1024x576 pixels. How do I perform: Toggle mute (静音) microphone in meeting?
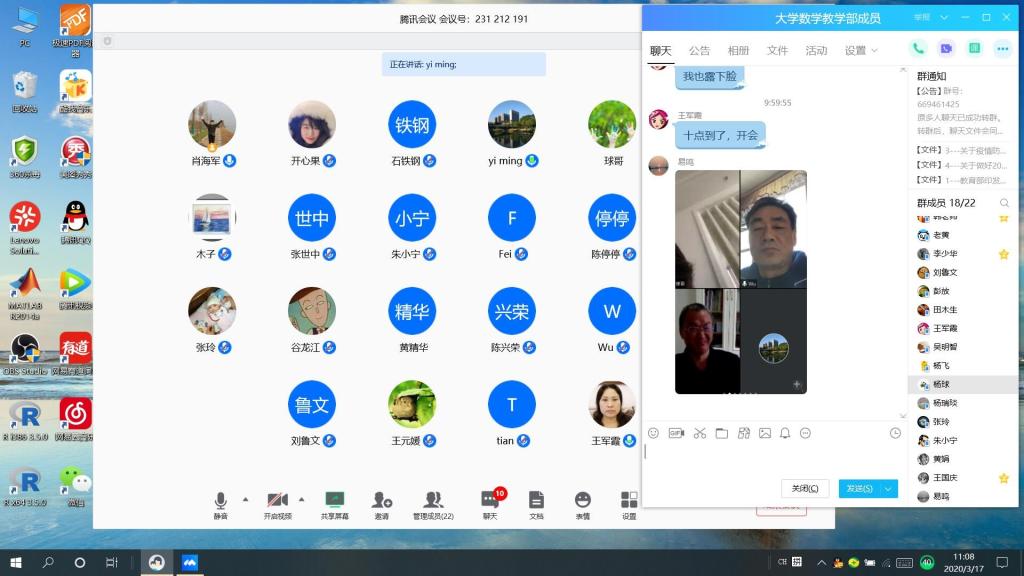221,499
